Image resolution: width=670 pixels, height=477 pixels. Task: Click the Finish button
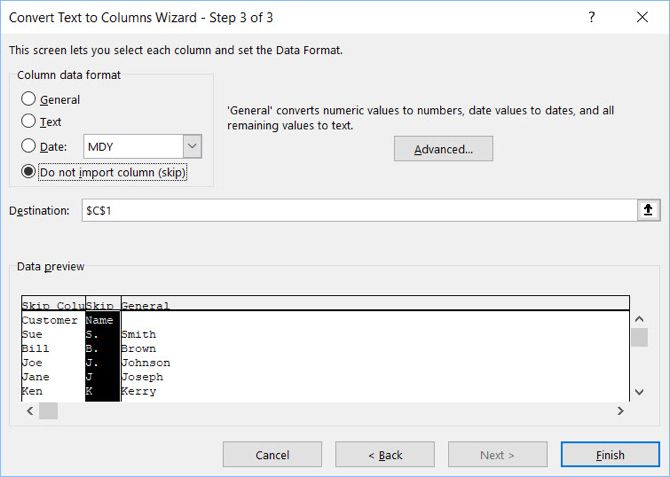pos(610,454)
